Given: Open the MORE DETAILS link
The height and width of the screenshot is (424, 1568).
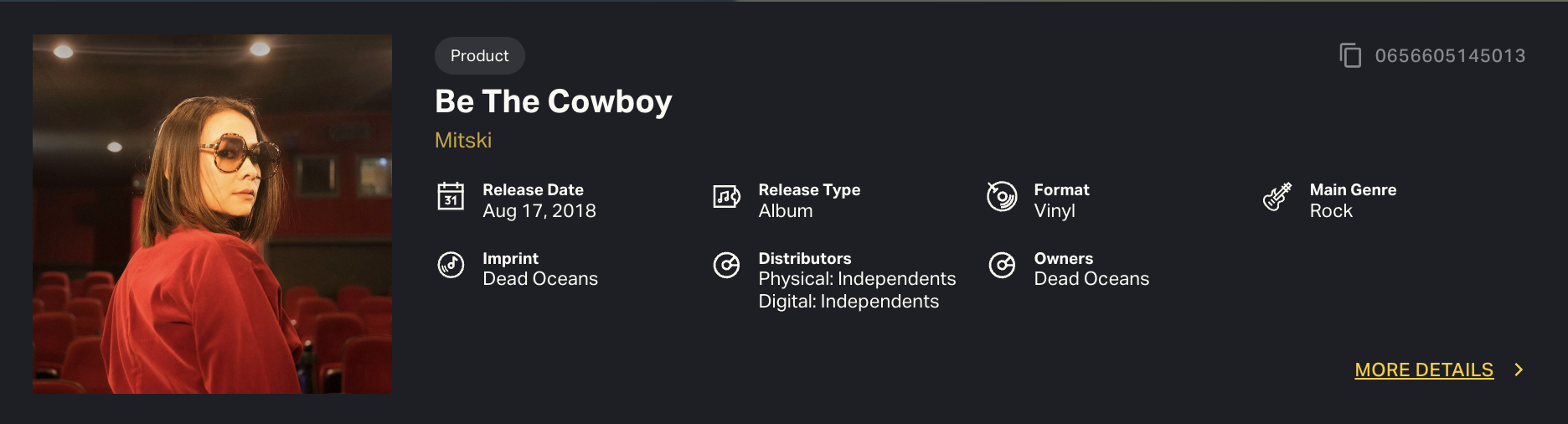Looking at the screenshot, I should 1423,370.
